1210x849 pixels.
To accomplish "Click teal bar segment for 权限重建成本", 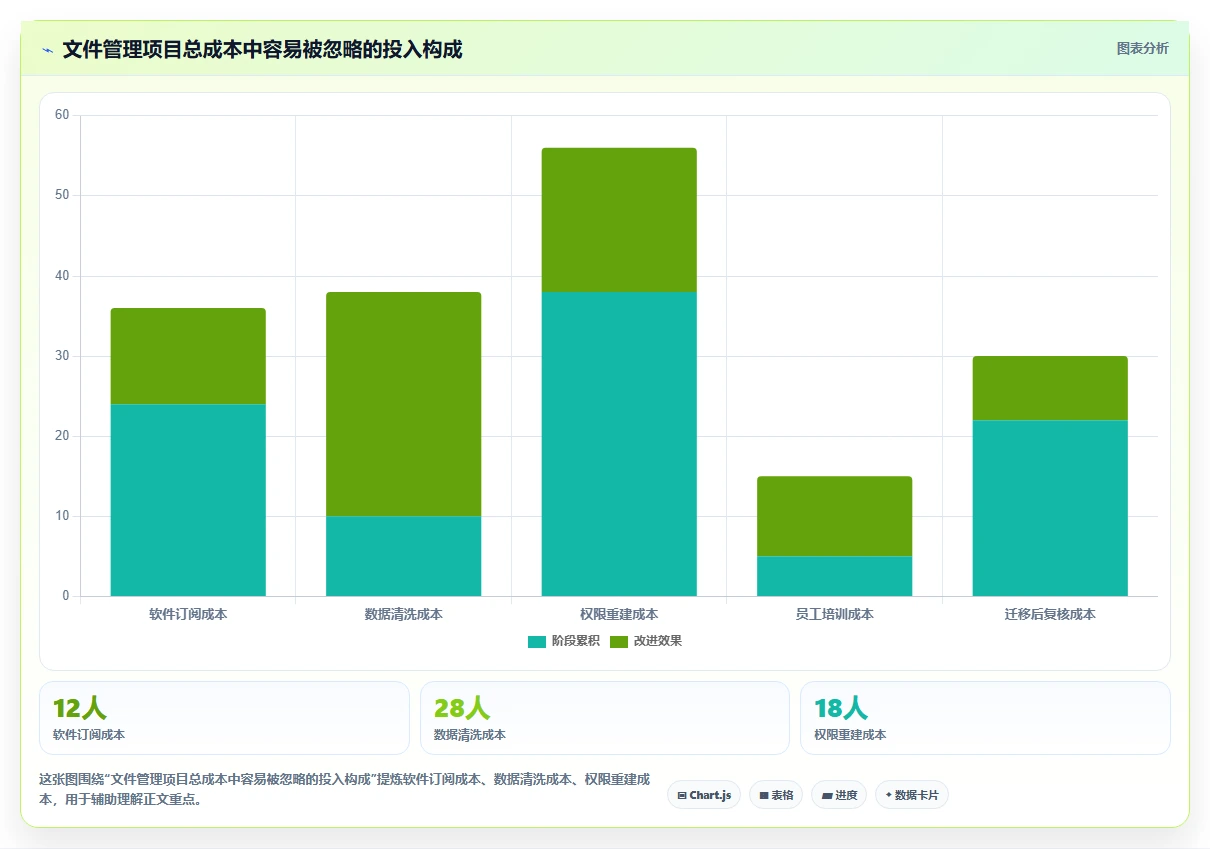I will pyautogui.click(x=619, y=444).
